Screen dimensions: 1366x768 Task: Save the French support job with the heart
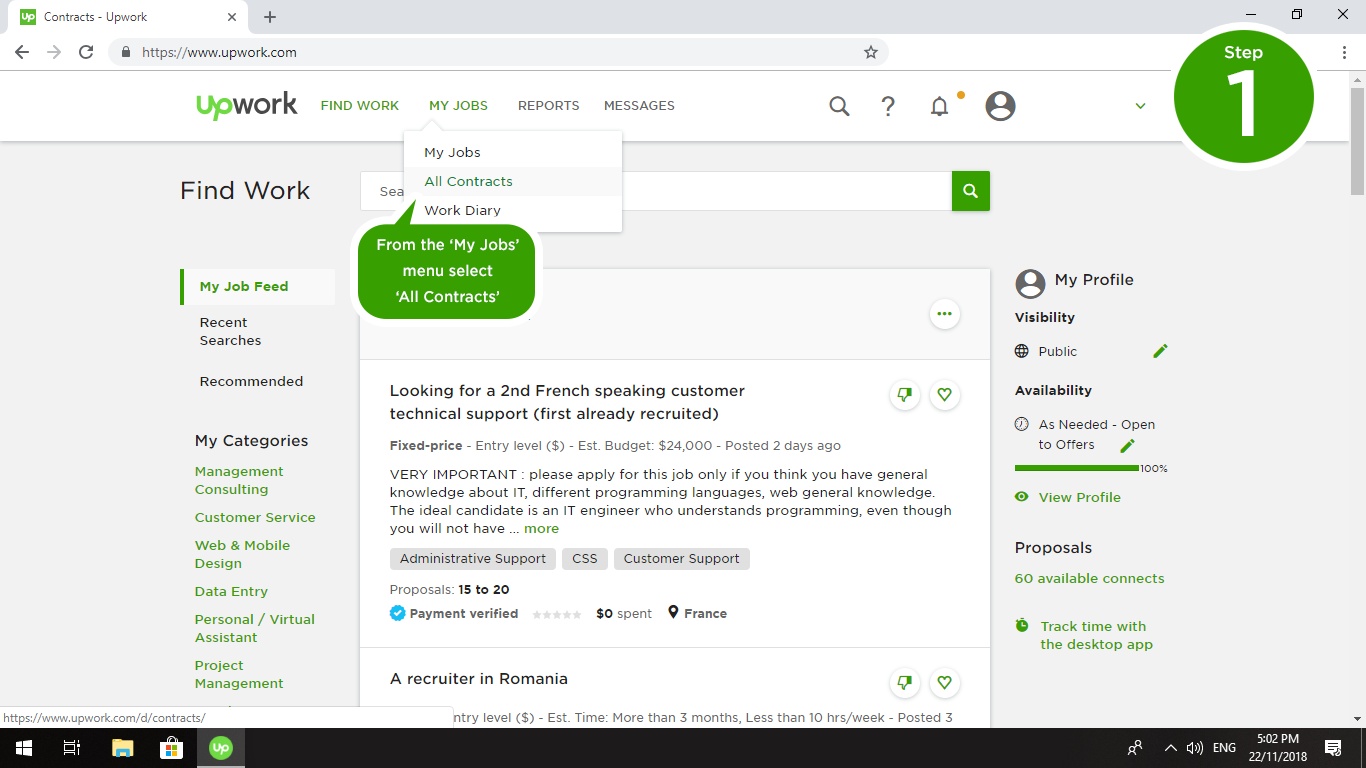[944, 394]
